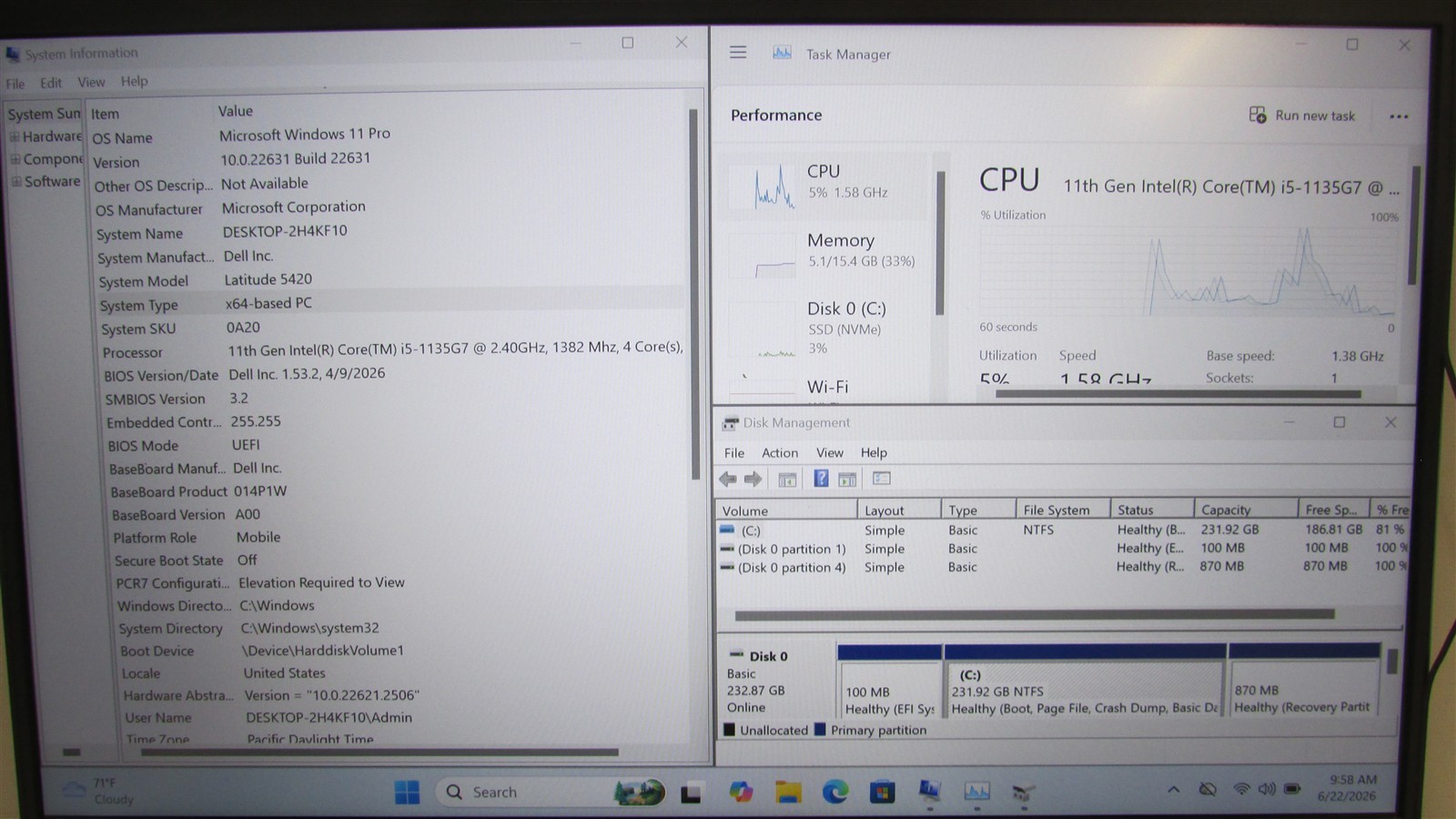Select the 100 MB EFI partition block
Viewport: 1456px width, 819px height.
coord(889,681)
